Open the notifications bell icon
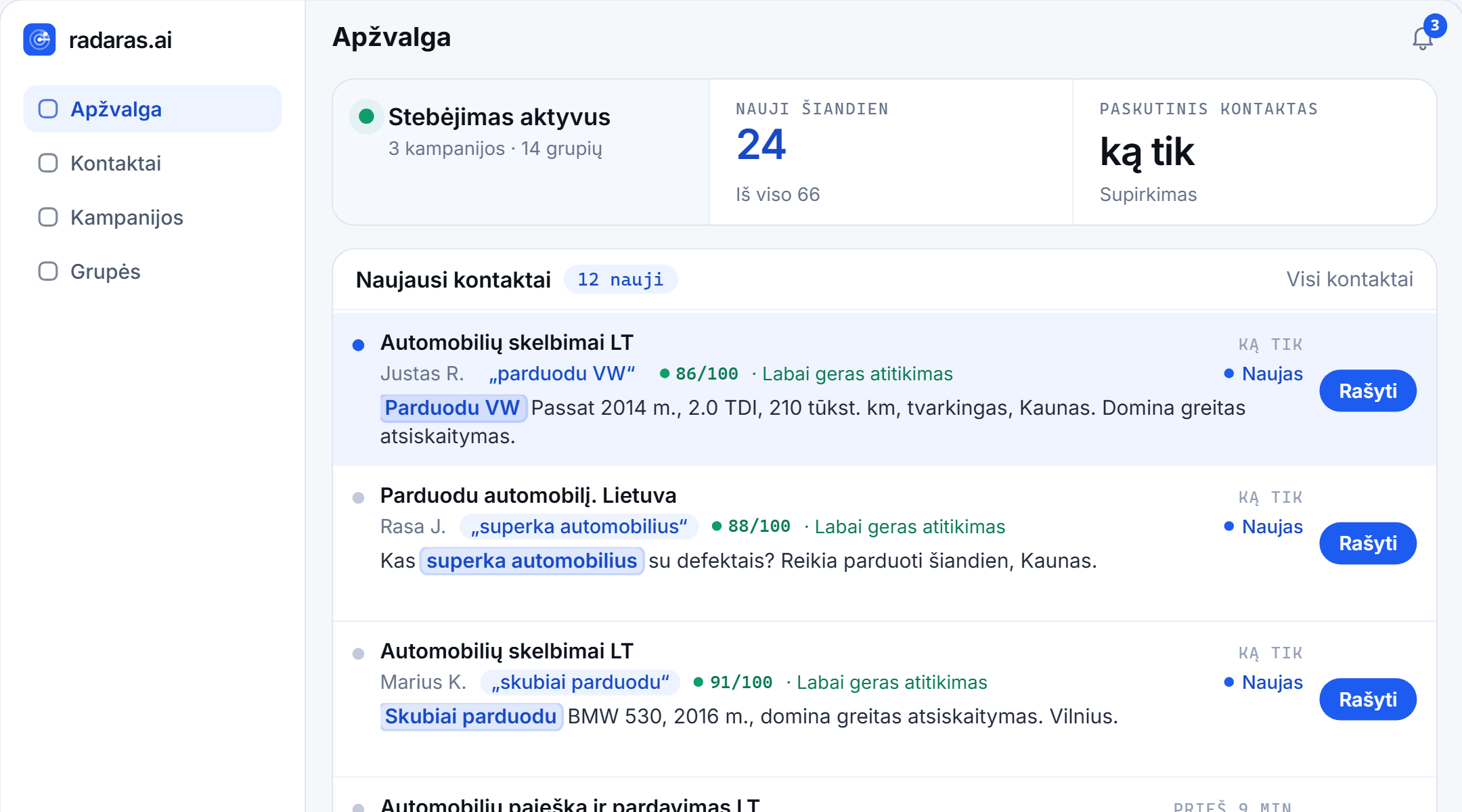This screenshot has width=1462, height=812. [x=1422, y=39]
